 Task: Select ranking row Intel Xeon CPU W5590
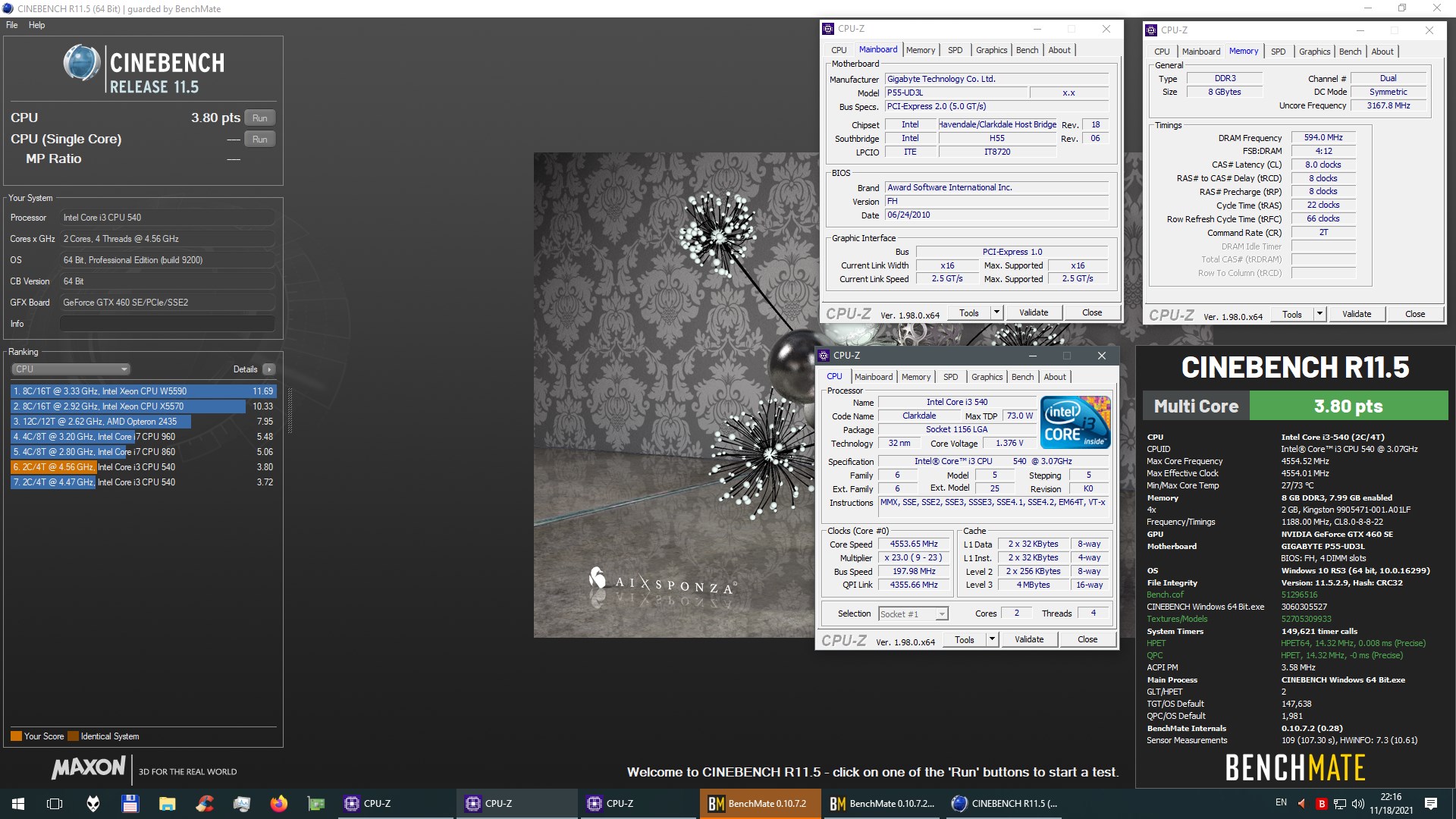tap(143, 391)
